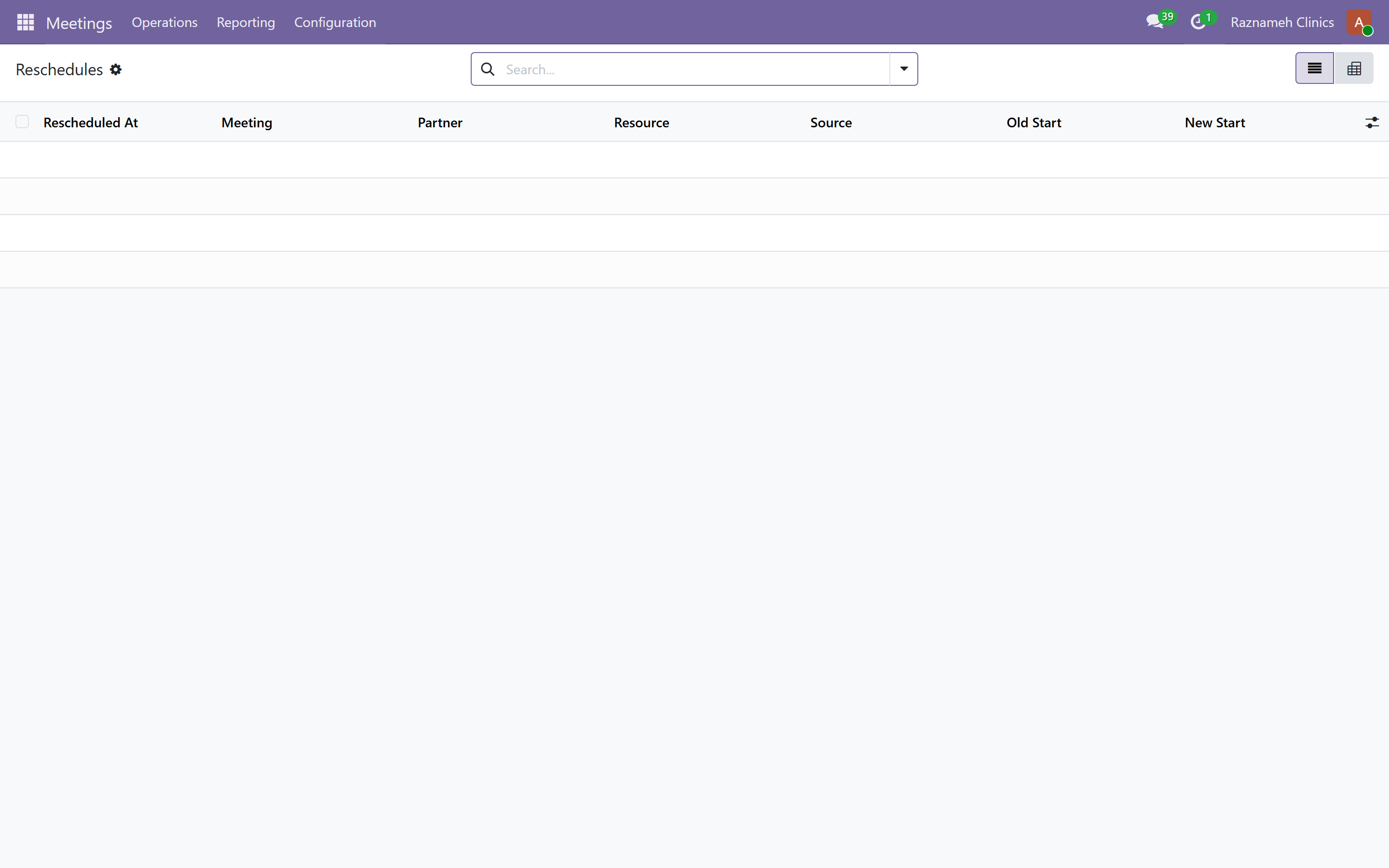Open the user avatar menu

coord(1359,22)
